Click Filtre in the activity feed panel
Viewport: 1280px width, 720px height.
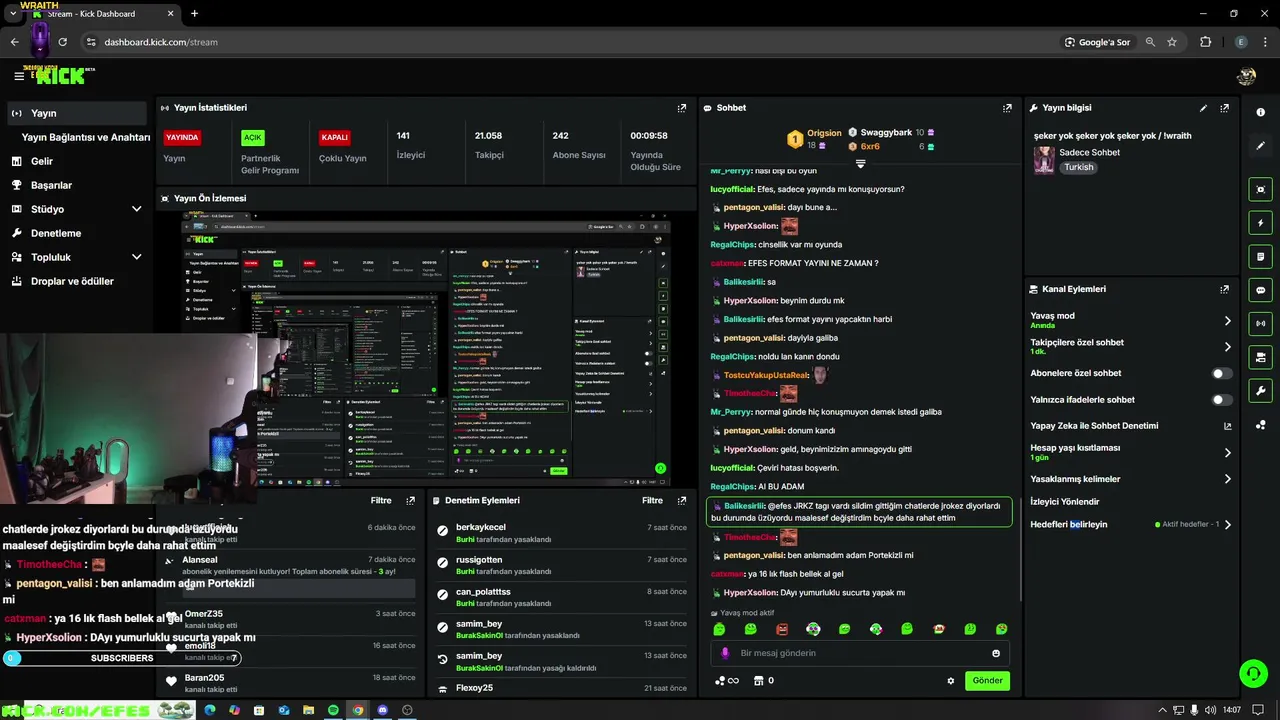381,500
